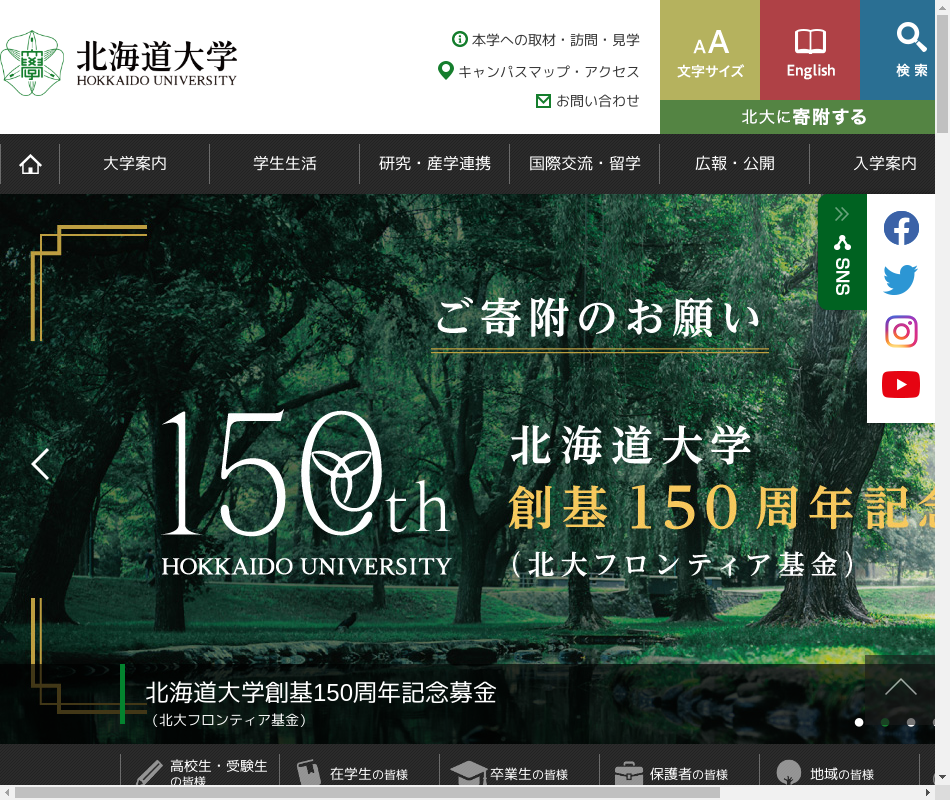This screenshot has width=950, height=800.
Task: Select the second carousel slide dot
Action: point(885,722)
